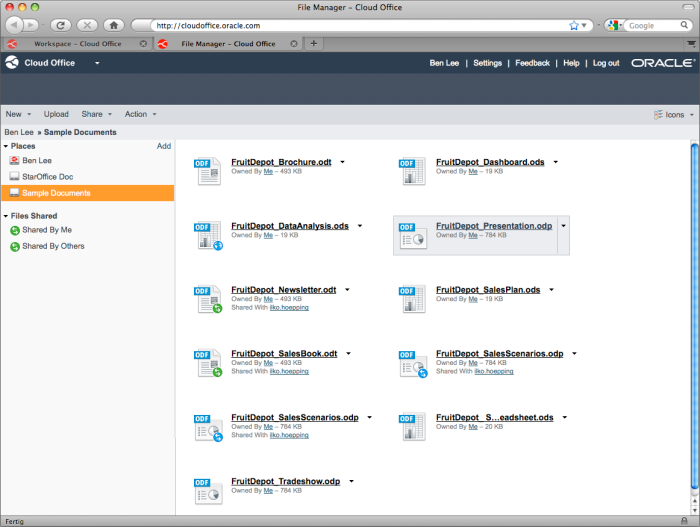700x527 pixels.
Task: Open the Action dropdown menu
Action: [x=141, y=114]
